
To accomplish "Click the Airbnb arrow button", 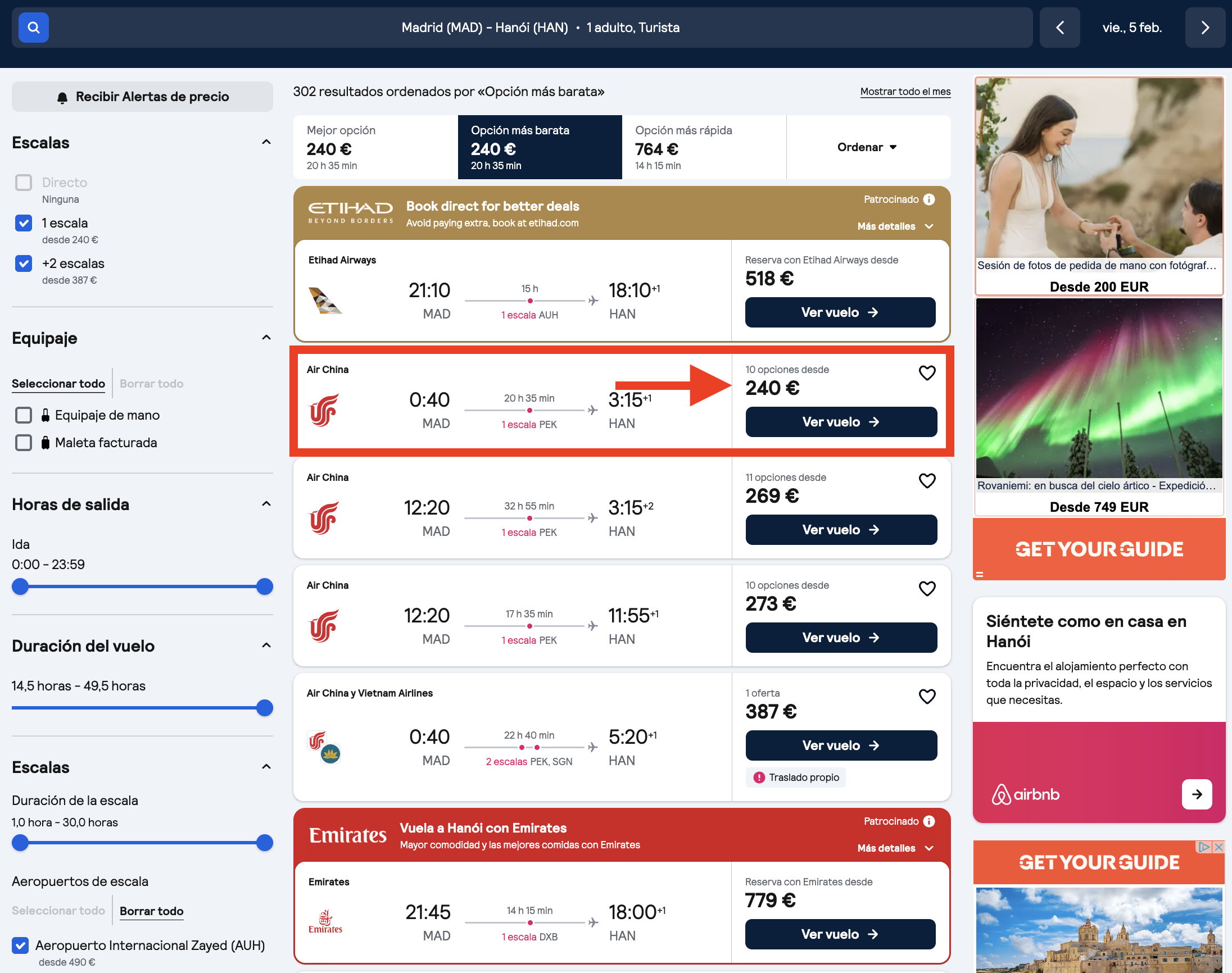I will click(1197, 794).
